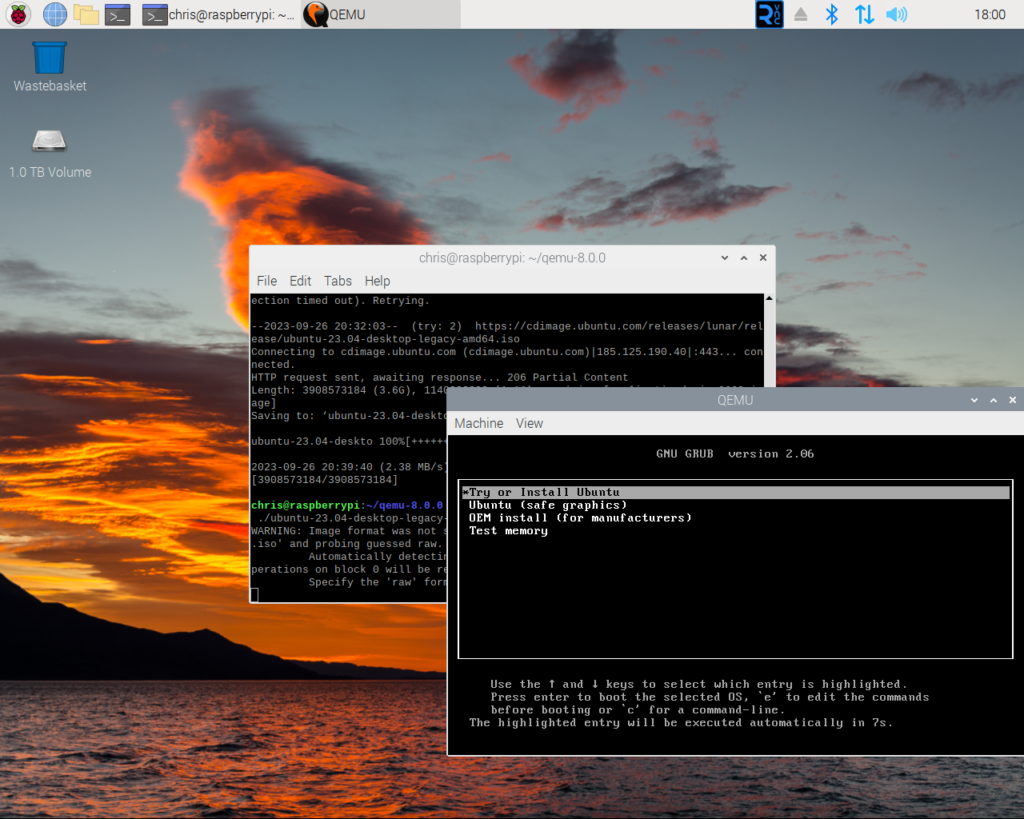Click the terminal cursor block

[x=255, y=594]
